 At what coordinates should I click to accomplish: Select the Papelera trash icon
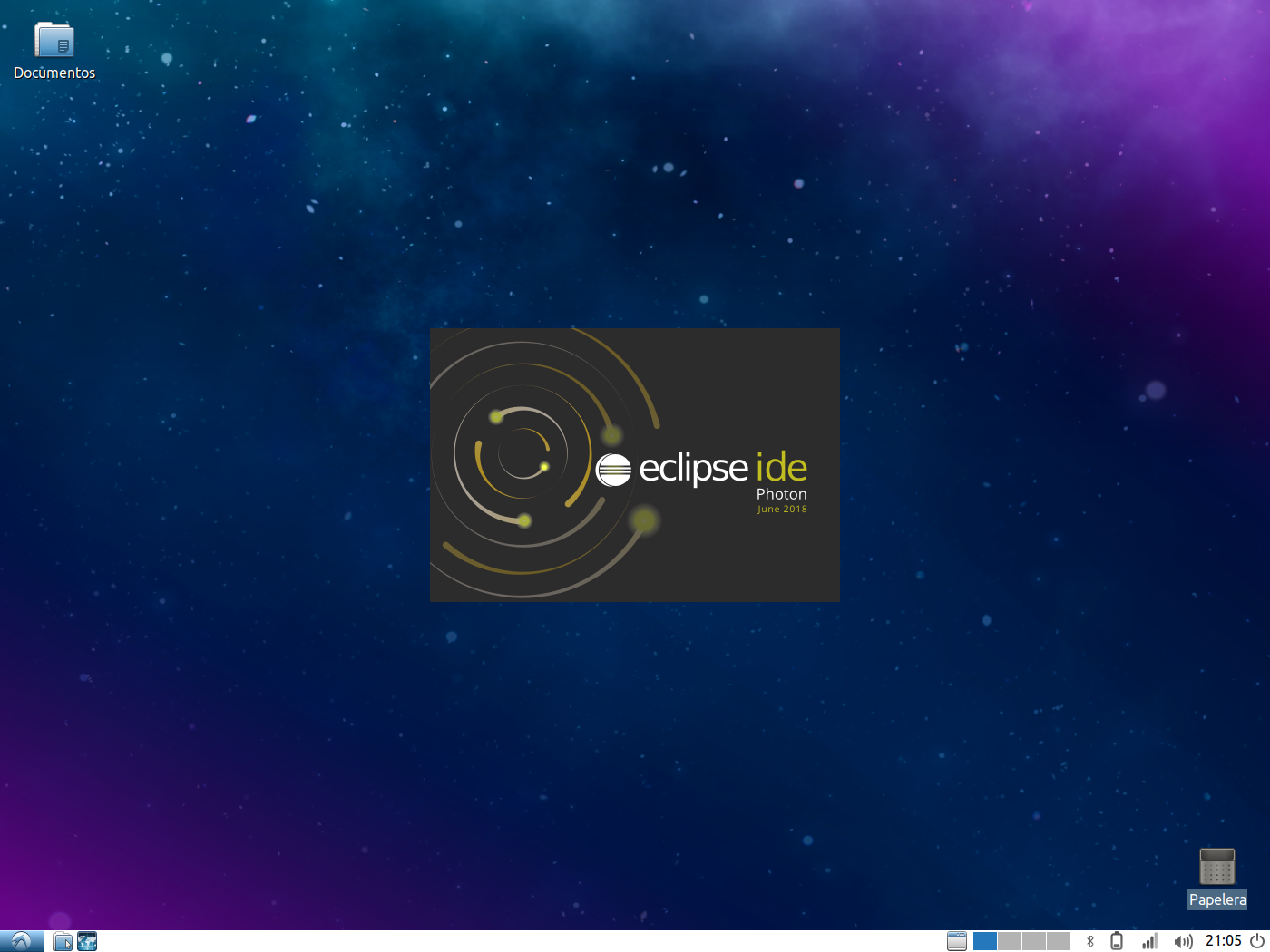pyautogui.click(x=1216, y=867)
